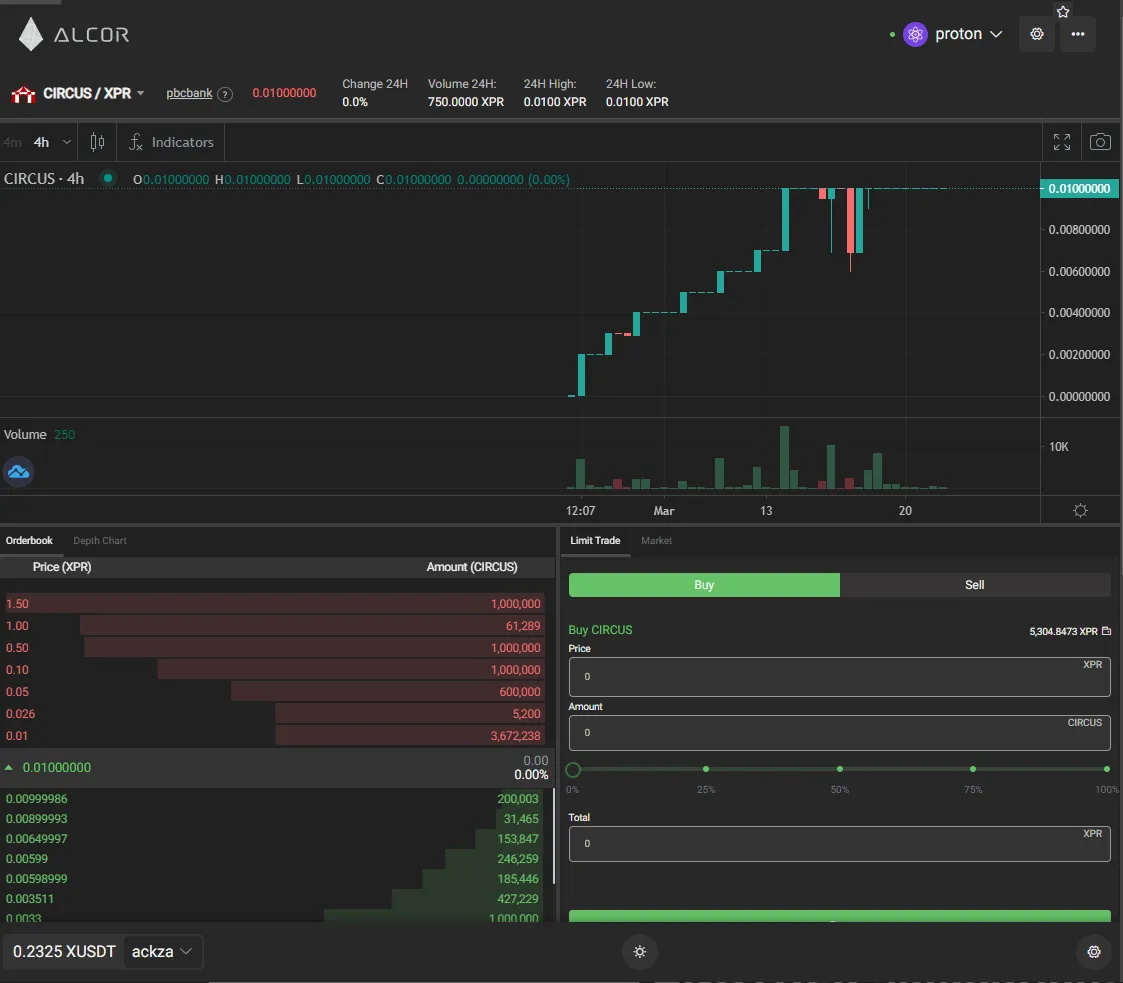The width and height of the screenshot is (1123, 983).
Task: Click the amount slider handle at 0%
Action: tap(572, 770)
